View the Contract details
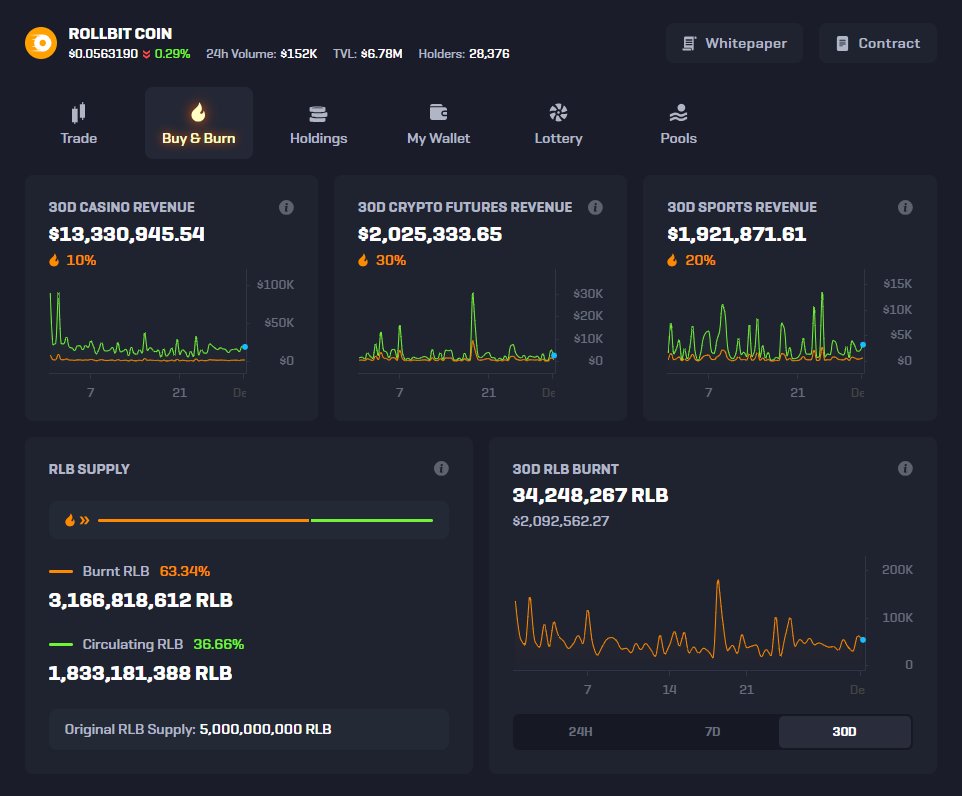Image resolution: width=962 pixels, height=796 pixels. [877, 43]
